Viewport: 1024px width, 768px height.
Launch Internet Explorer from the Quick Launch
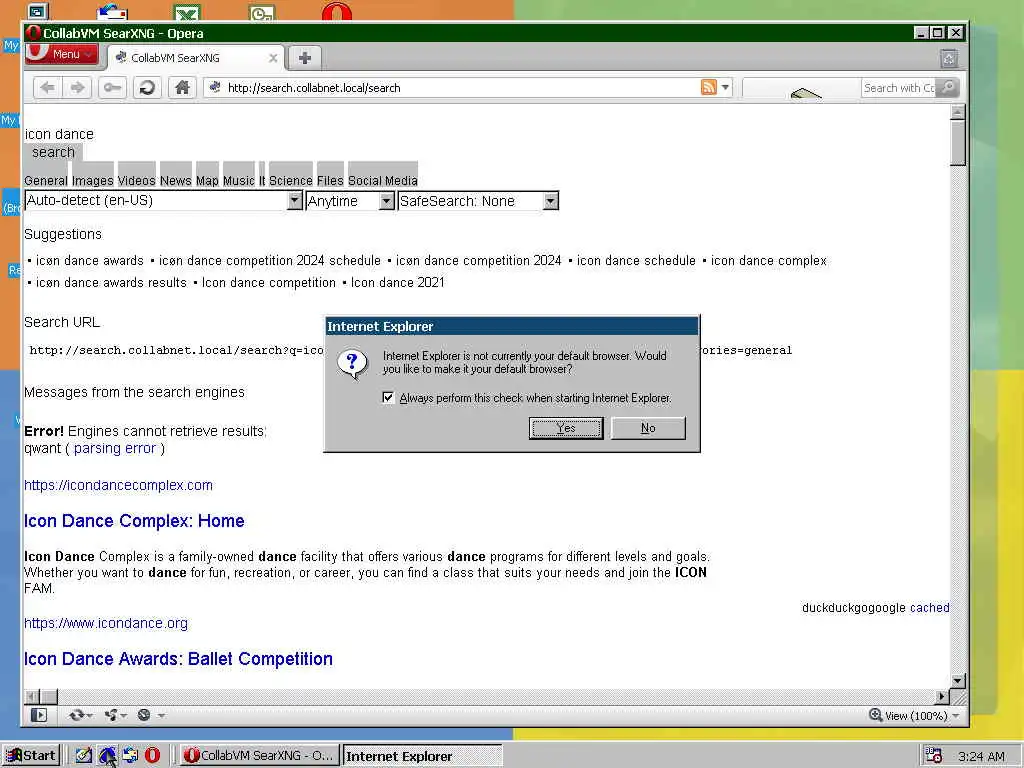coord(107,756)
